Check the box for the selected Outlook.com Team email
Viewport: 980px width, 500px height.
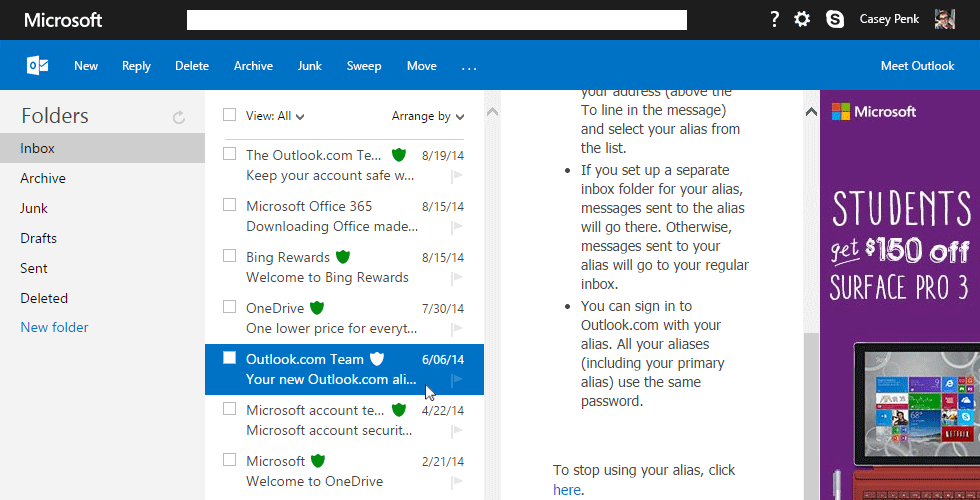pos(229,358)
